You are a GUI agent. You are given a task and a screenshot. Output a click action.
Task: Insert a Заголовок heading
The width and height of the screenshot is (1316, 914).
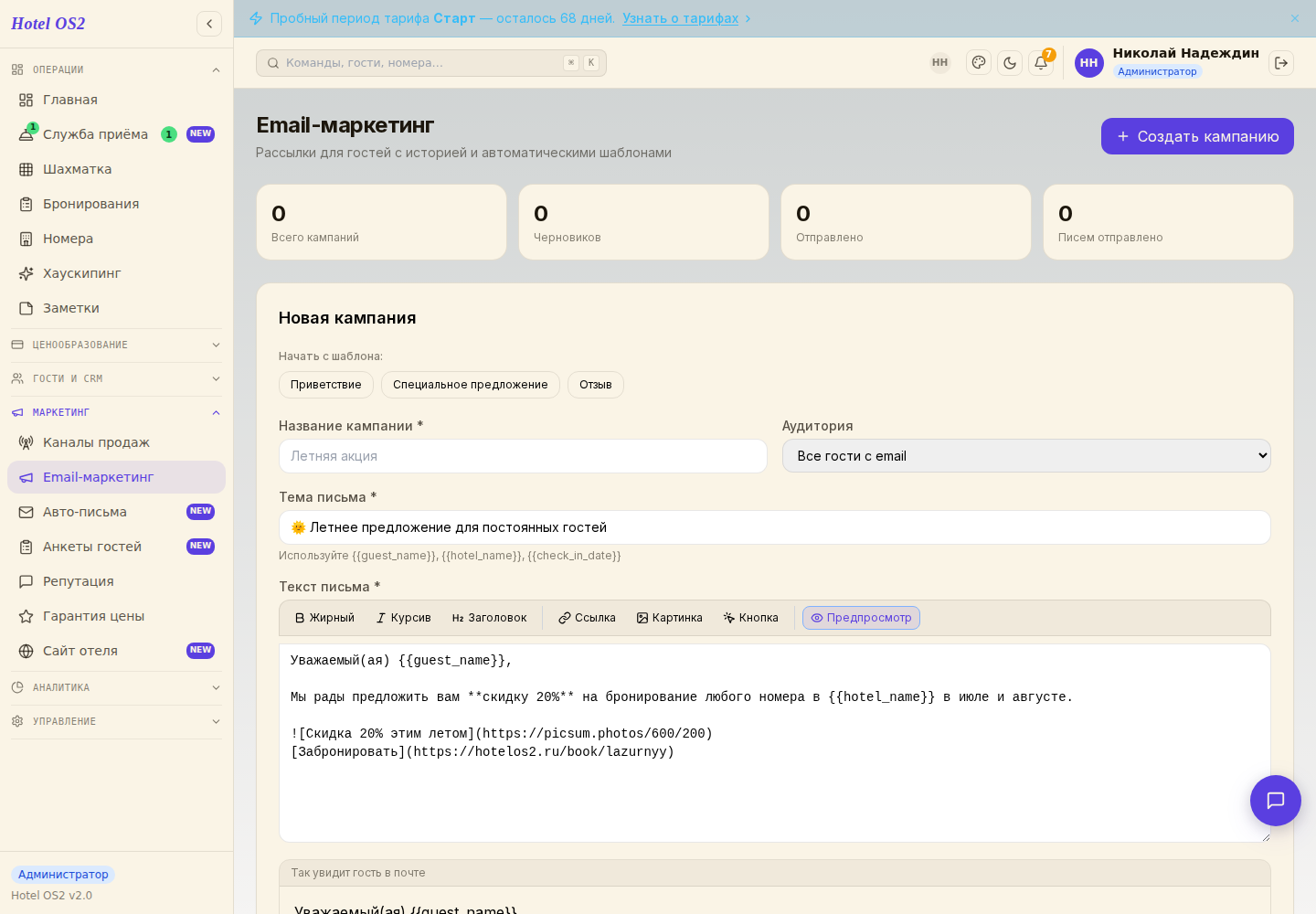pyautogui.click(x=489, y=618)
